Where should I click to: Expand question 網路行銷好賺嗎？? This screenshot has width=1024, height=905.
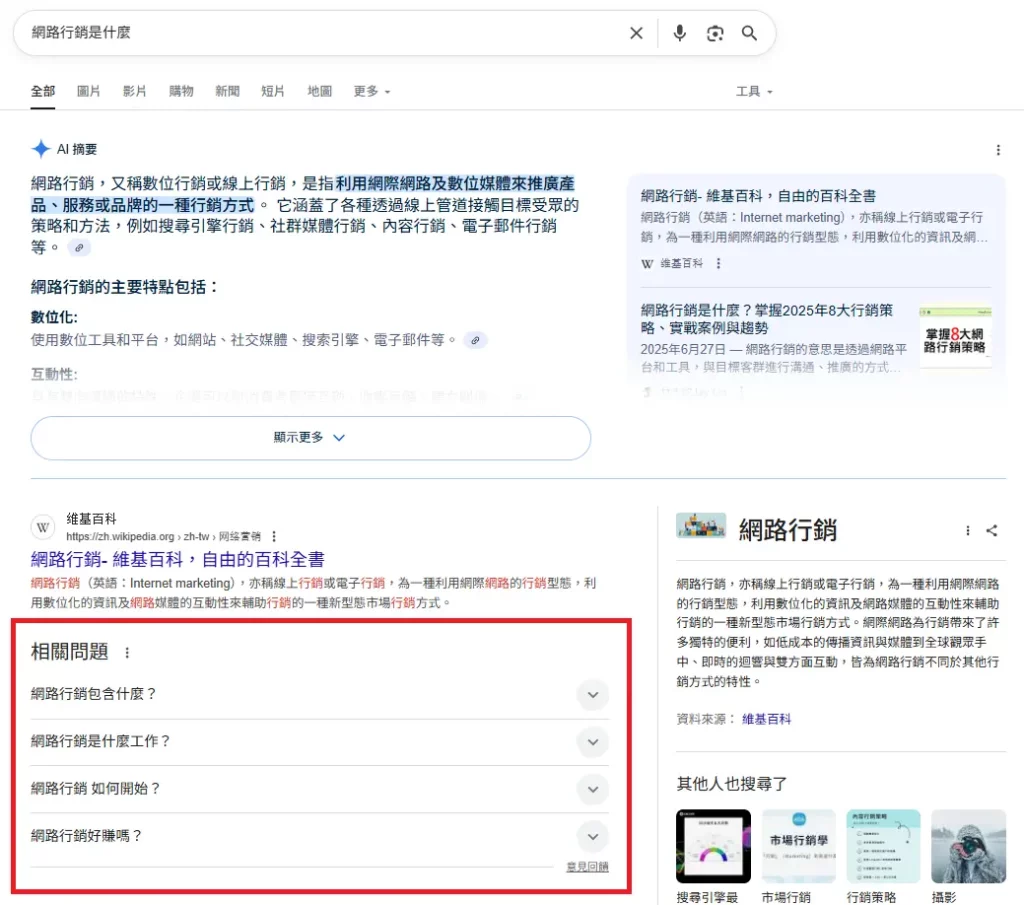click(x=319, y=836)
